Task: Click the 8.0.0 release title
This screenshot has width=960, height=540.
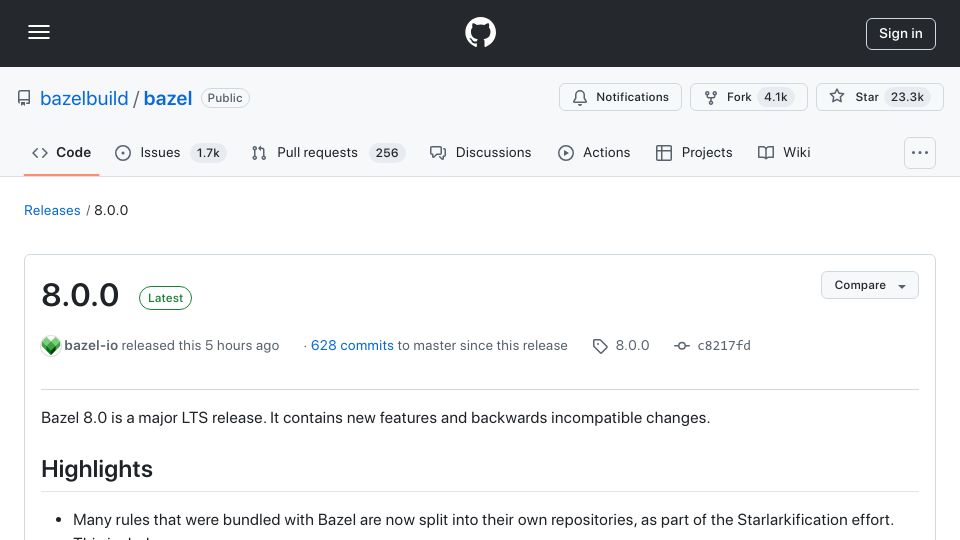Action: pyautogui.click(x=80, y=296)
